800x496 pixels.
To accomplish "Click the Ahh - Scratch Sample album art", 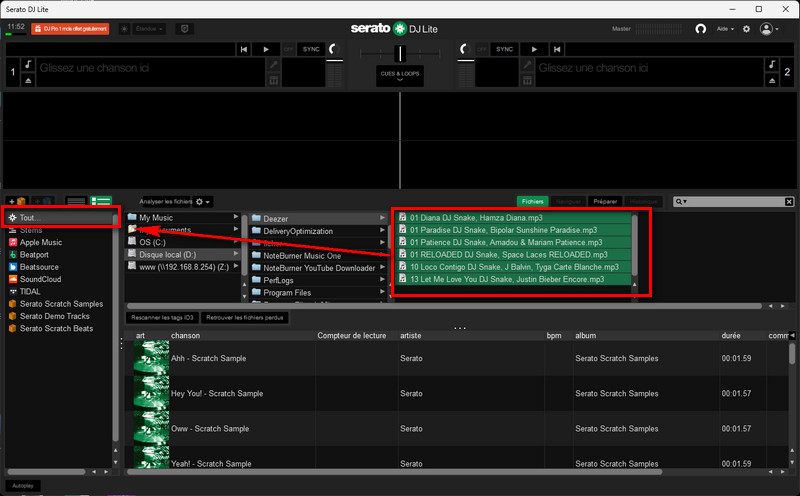I will click(151, 358).
